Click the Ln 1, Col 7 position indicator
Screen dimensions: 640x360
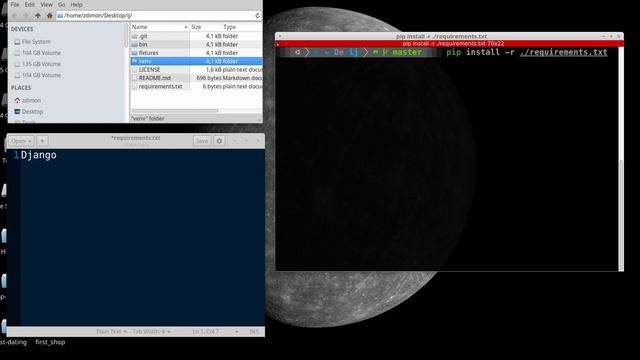coord(206,331)
